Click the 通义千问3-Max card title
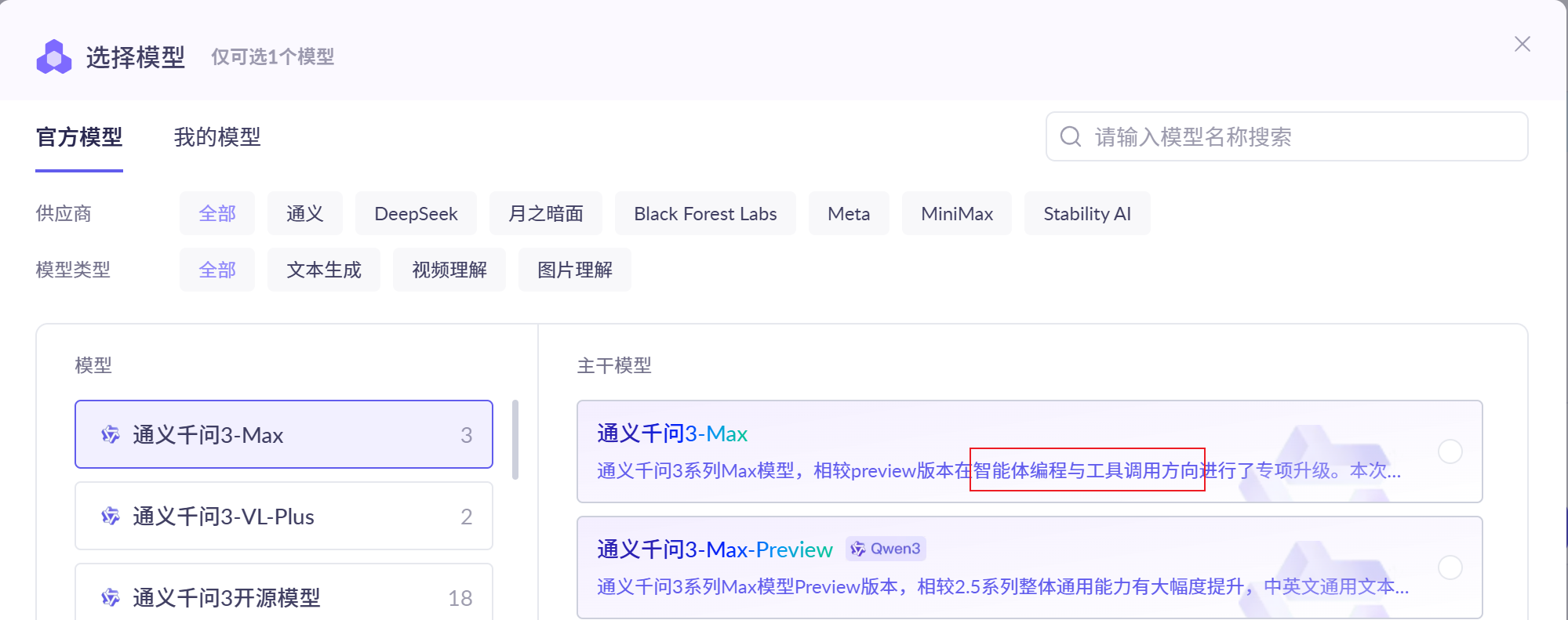1568x620 pixels. [x=672, y=433]
